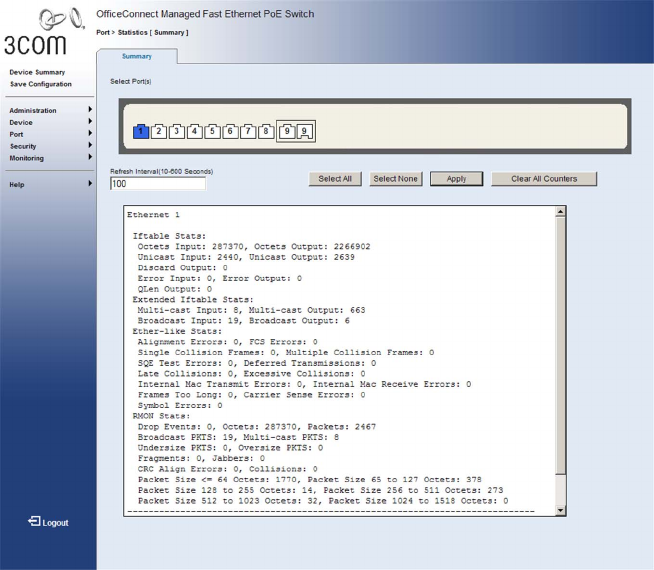Click the 'Unicast Input: 2440' line
The height and width of the screenshot is (570, 654).
point(246,257)
